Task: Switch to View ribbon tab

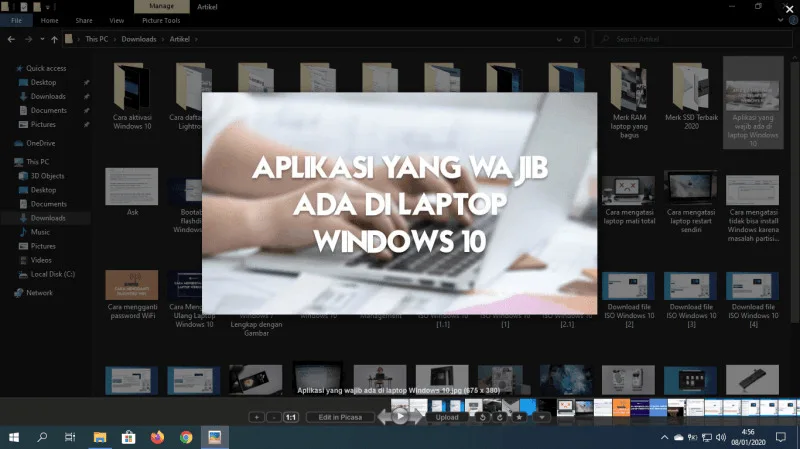Action: point(116,20)
